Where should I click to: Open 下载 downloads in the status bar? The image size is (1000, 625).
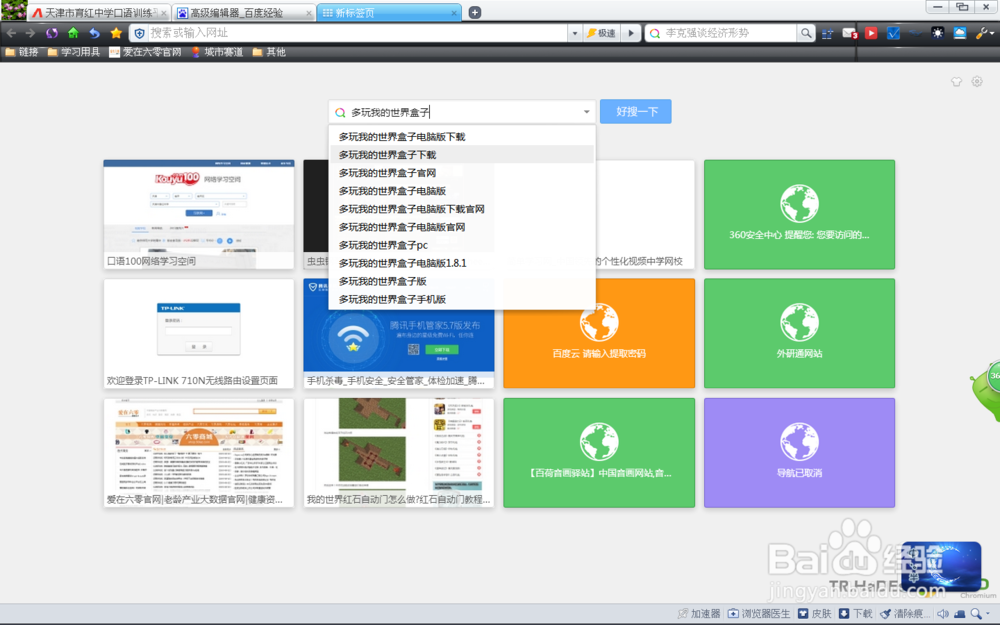click(855, 614)
